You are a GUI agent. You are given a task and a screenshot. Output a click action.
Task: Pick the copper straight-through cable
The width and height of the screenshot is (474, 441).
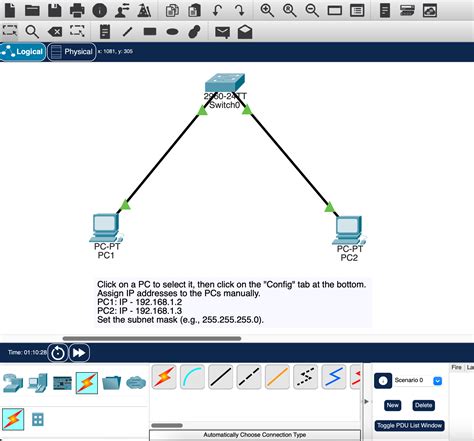click(x=220, y=377)
